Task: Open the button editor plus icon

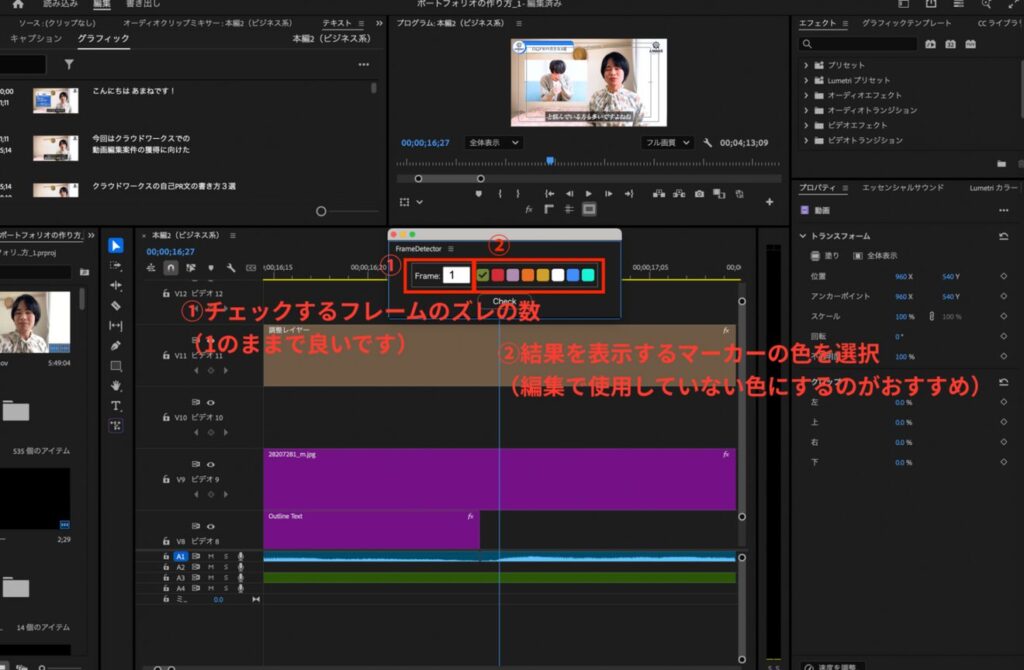Action: pyautogui.click(x=769, y=202)
